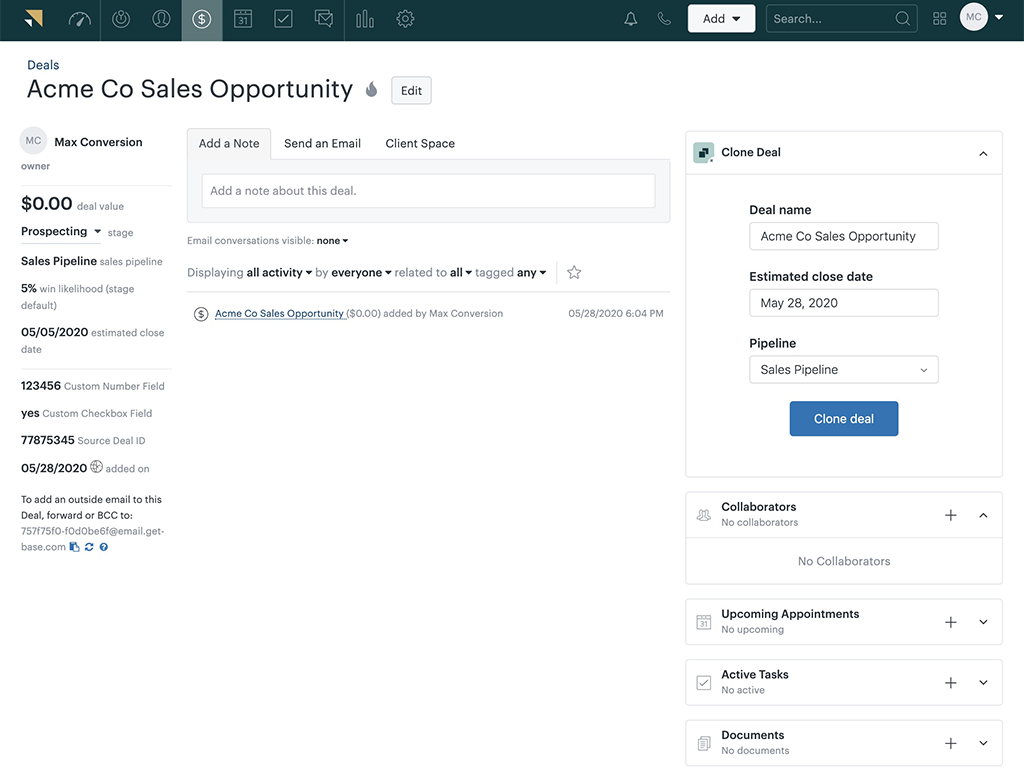This screenshot has height=768, width=1024.
Task: Add a collaborator with plus icon
Action: pos(950,515)
